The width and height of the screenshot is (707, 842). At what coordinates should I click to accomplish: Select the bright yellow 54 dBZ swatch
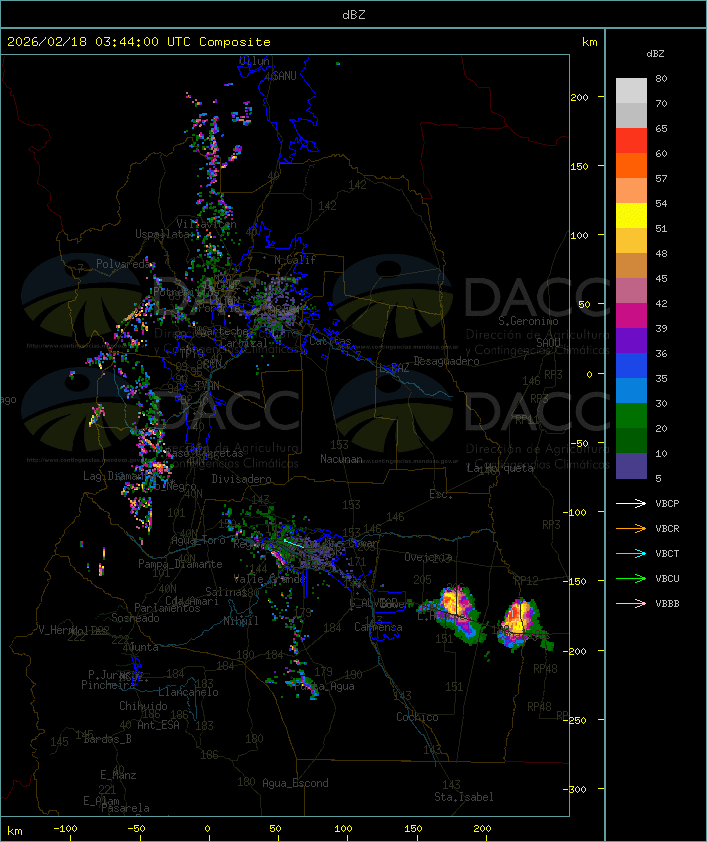pyautogui.click(x=631, y=215)
